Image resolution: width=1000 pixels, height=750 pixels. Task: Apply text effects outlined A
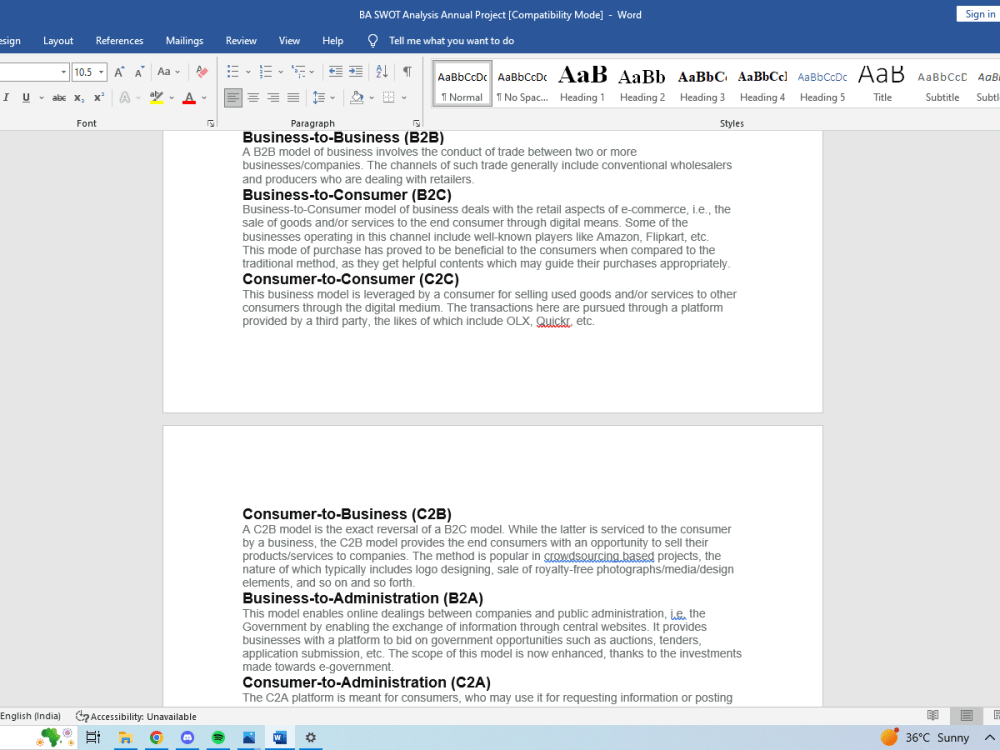tap(125, 98)
